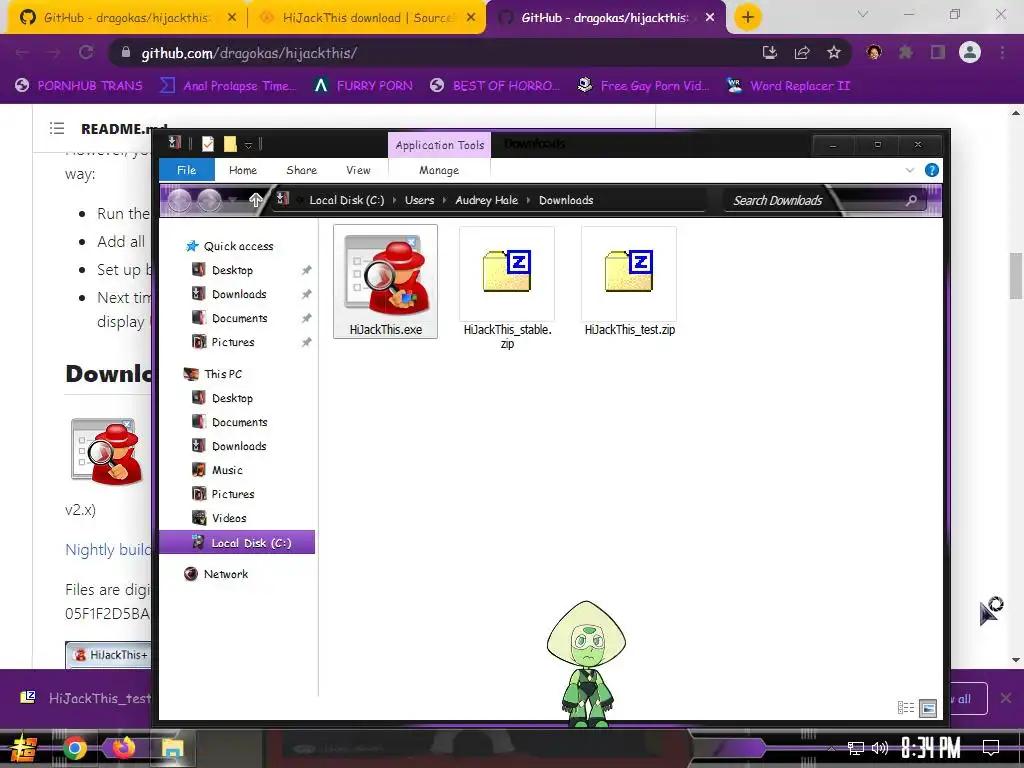
Task: Toggle Chrome's side panel icon
Action: (938, 53)
